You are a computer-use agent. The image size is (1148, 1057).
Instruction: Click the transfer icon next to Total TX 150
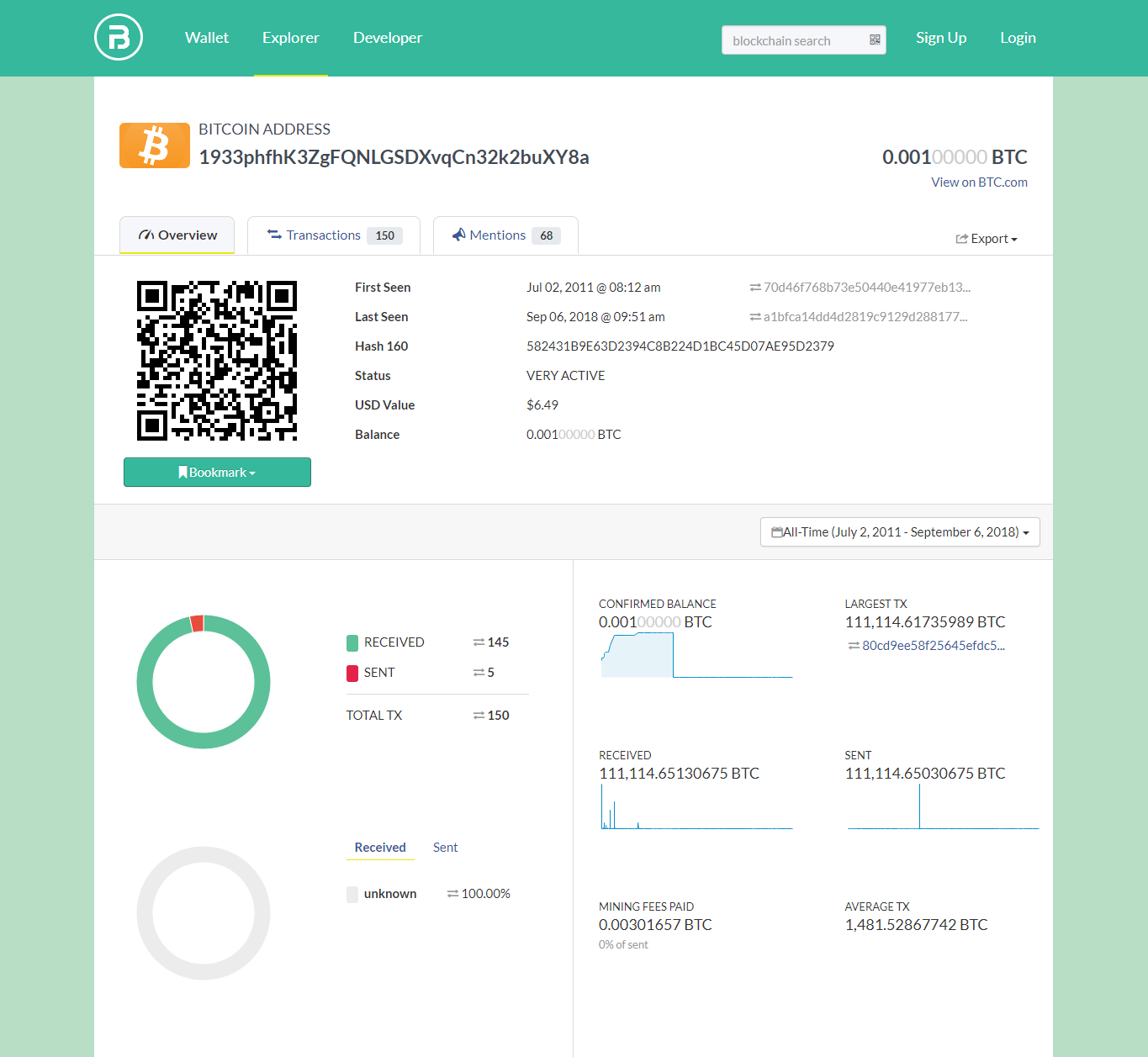click(x=479, y=716)
